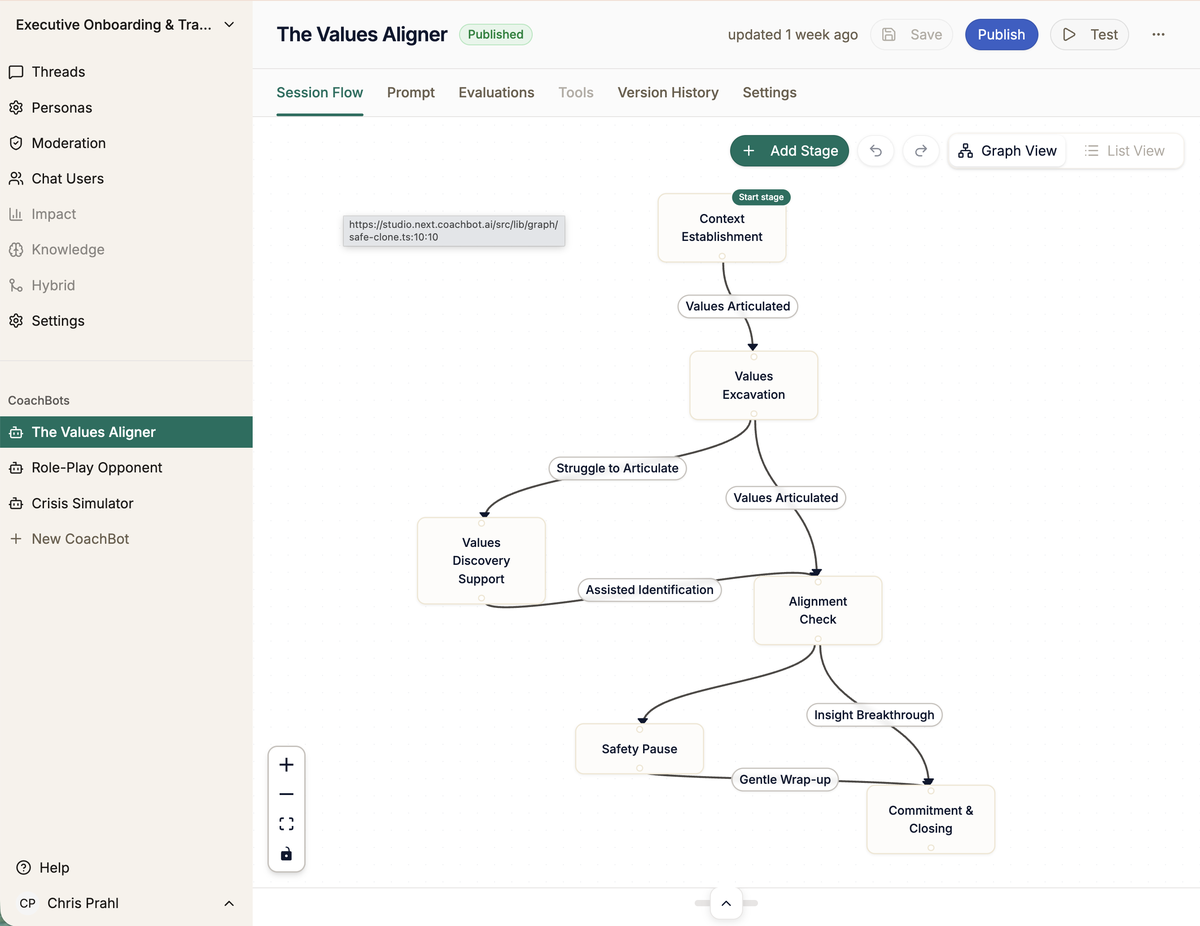Open the three-dot more options menu
1200x926 pixels.
tap(1158, 34)
